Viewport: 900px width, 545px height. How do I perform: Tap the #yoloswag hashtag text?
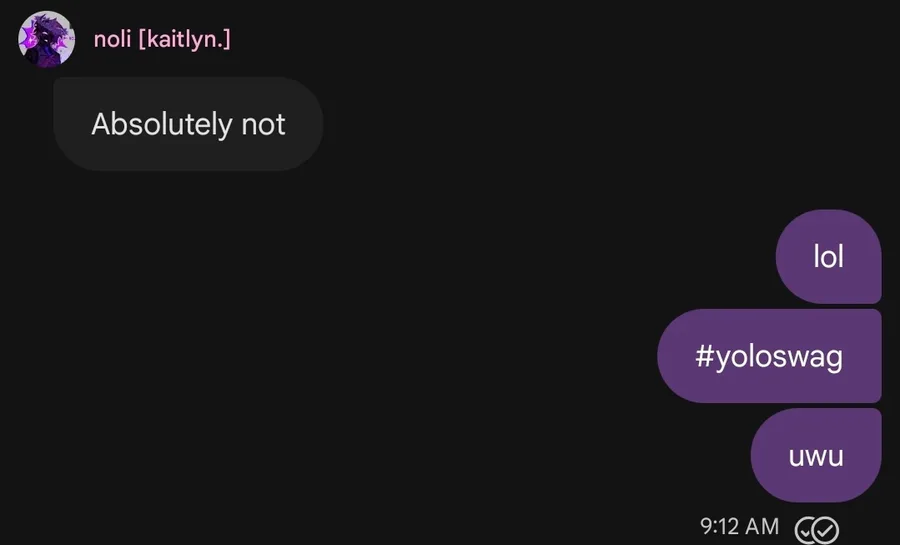[x=769, y=356]
